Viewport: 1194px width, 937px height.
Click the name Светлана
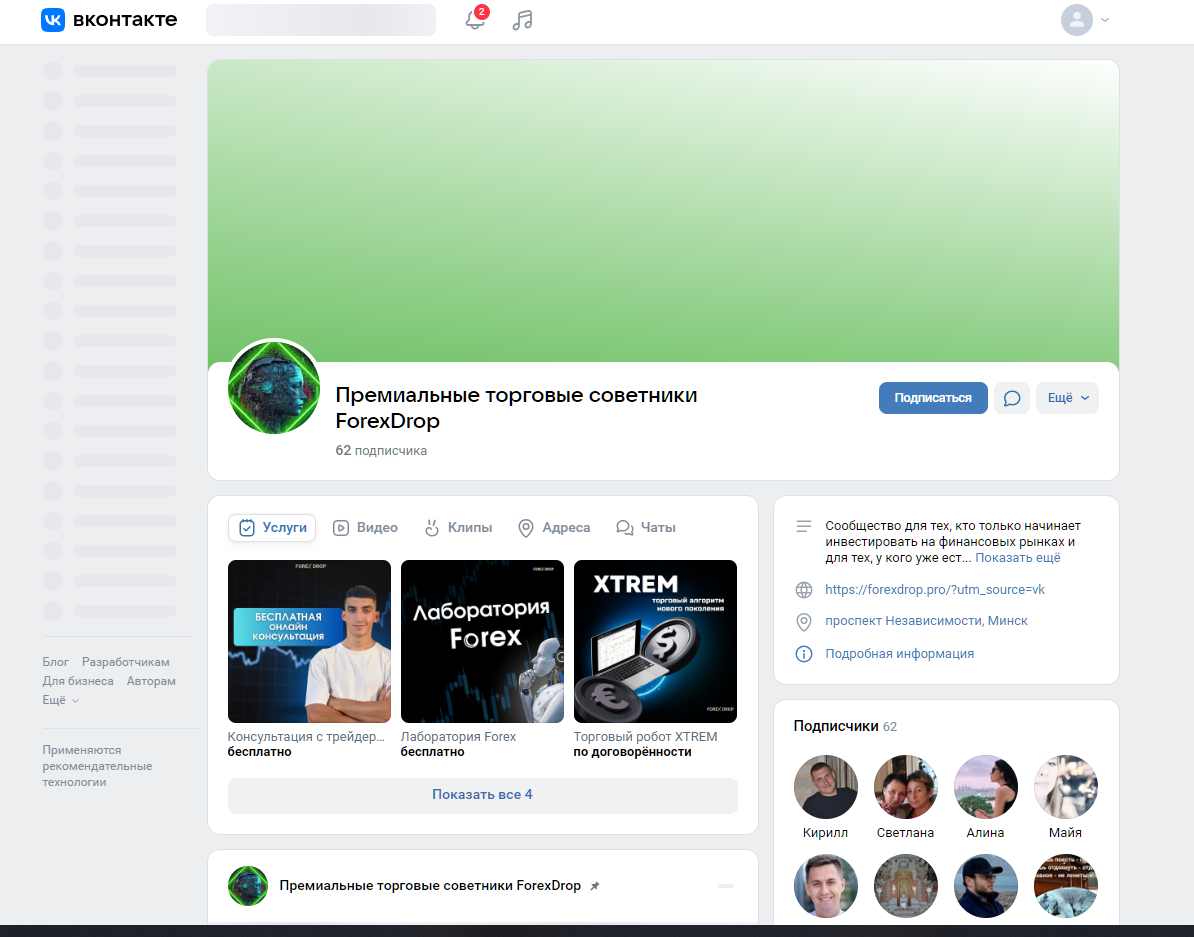coord(905,833)
